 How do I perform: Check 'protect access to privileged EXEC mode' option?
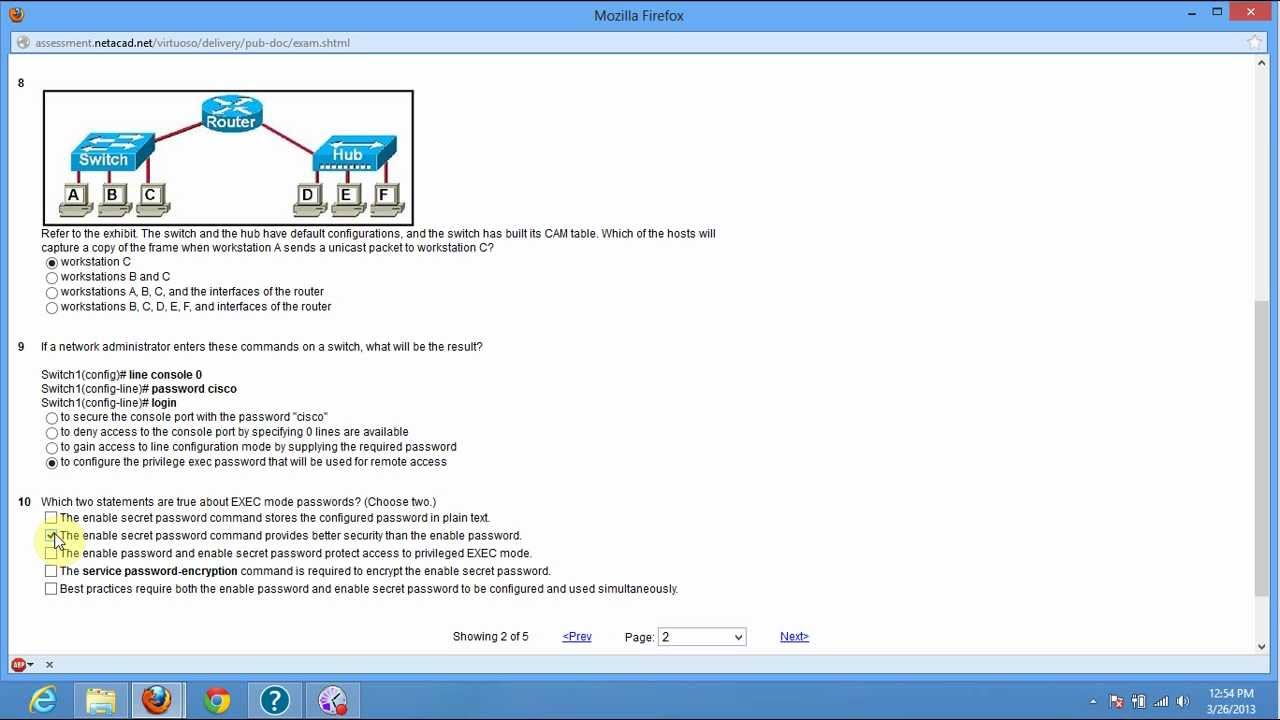point(51,553)
